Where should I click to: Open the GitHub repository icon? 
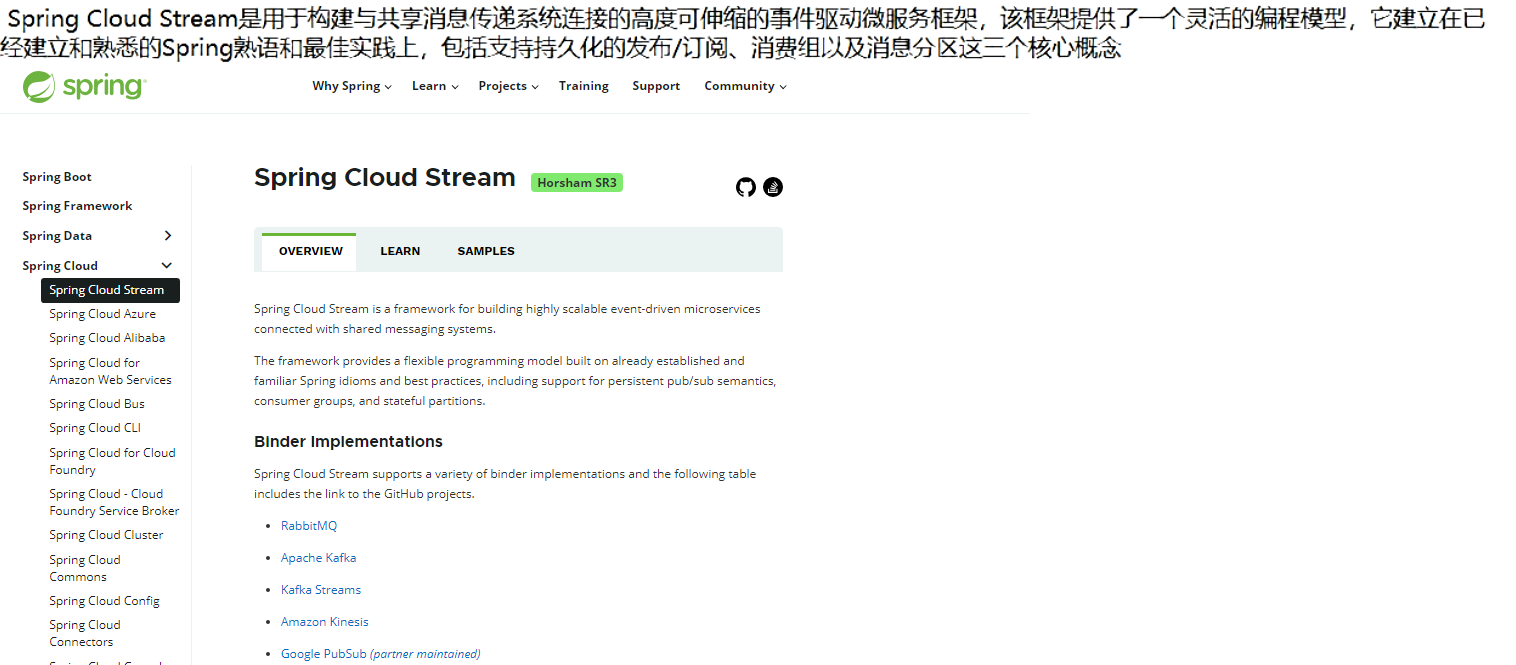[746, 187]
